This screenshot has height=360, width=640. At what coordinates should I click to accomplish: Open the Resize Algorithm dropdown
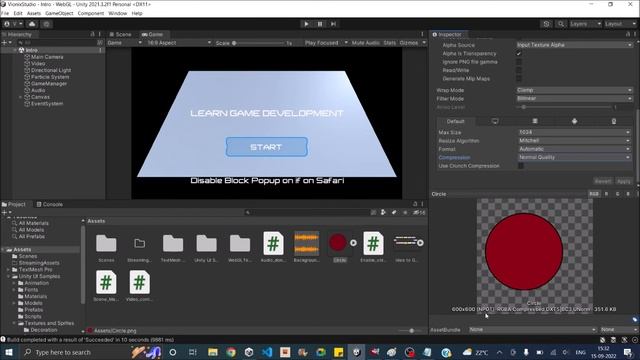coord(574,140)
